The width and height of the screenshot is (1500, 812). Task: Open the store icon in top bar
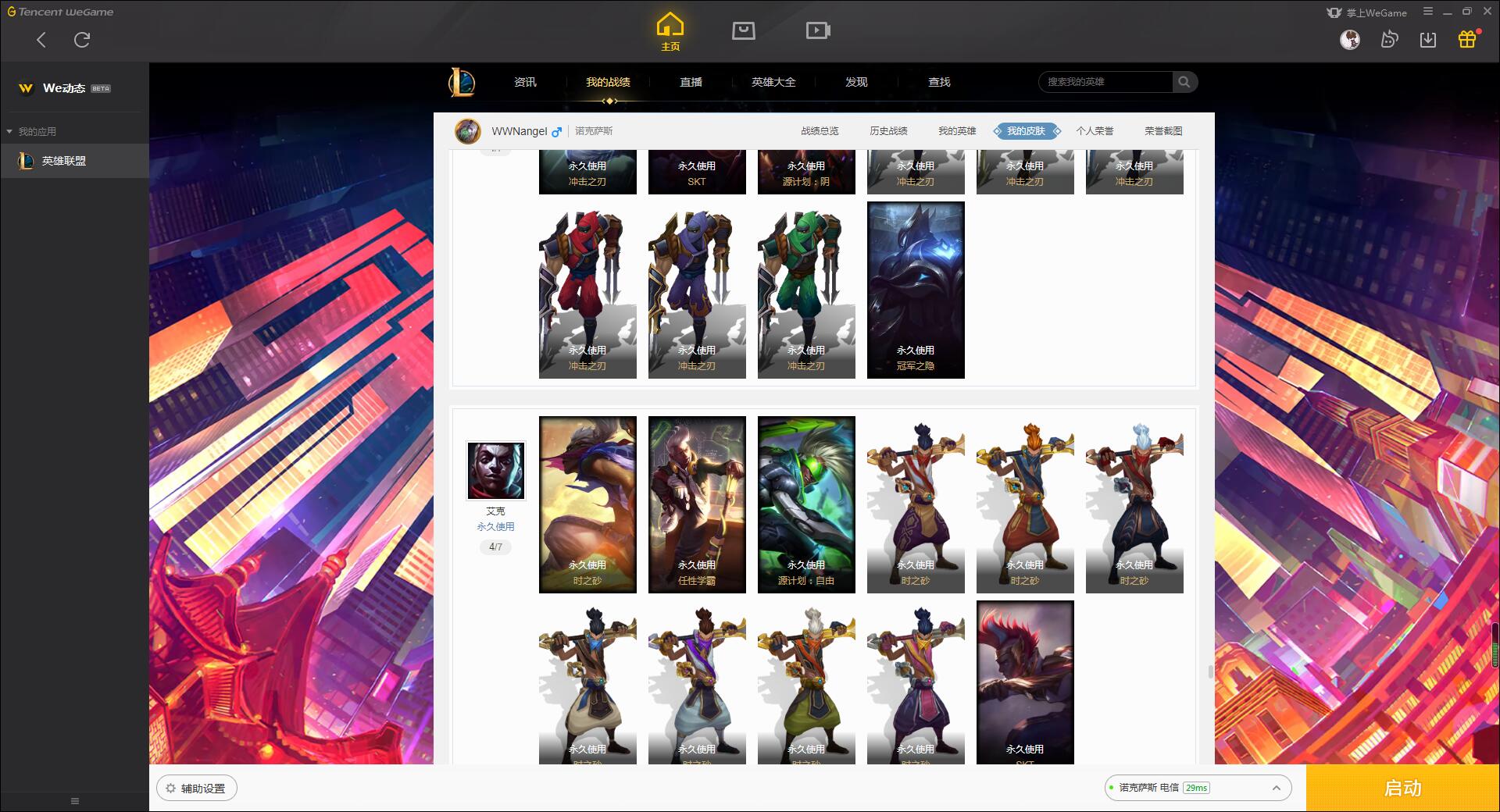point(743,30)
